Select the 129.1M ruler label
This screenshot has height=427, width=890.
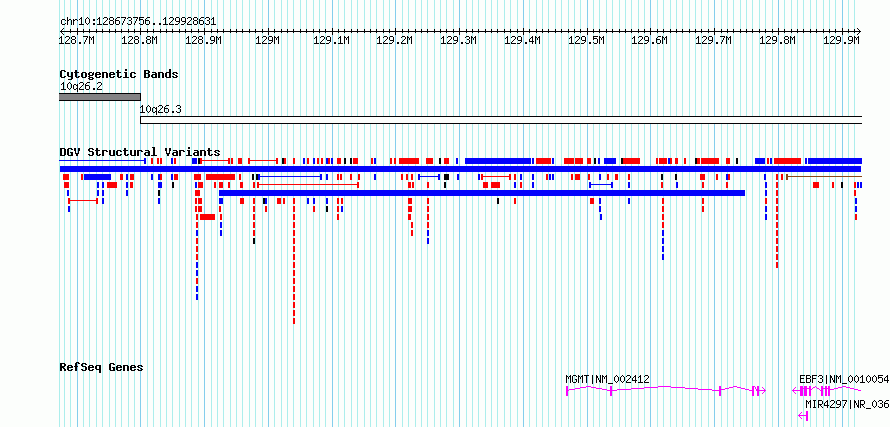coord(331,40)
